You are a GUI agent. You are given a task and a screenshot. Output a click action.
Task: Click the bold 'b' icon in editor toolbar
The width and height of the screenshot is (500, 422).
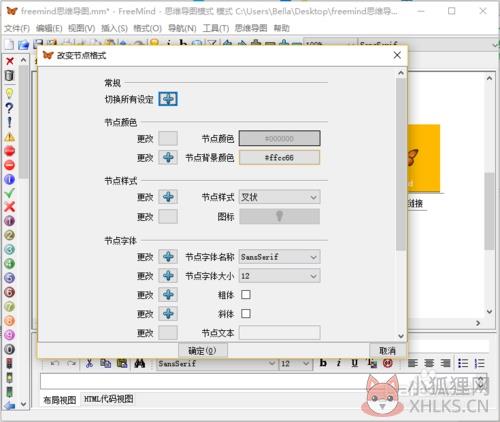tap(323, 363)
